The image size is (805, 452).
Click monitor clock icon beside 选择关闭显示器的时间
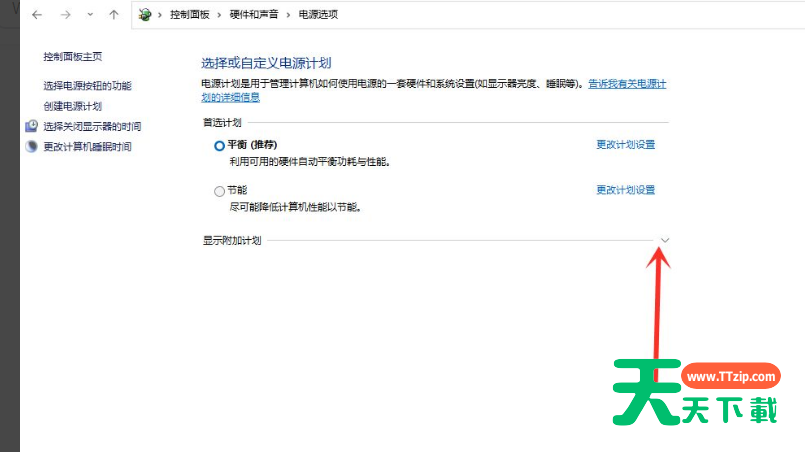pyautogui.click(x=31, y=126)
